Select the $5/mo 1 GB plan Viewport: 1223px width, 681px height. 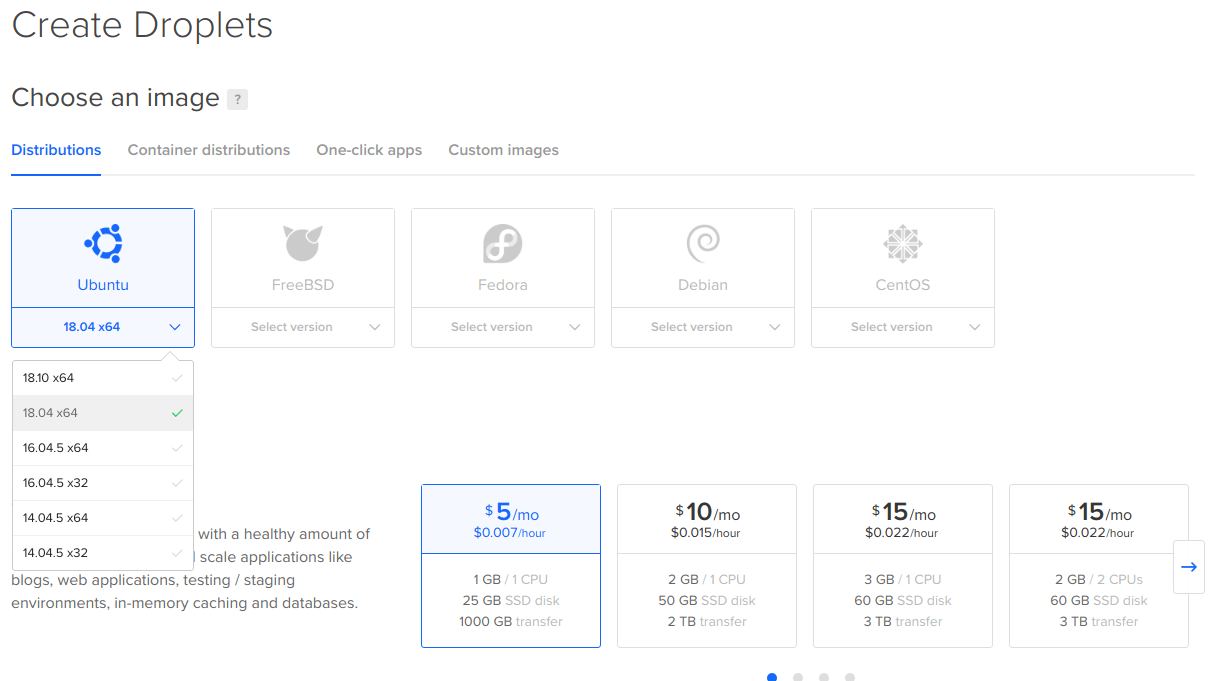tap(511, 566)
